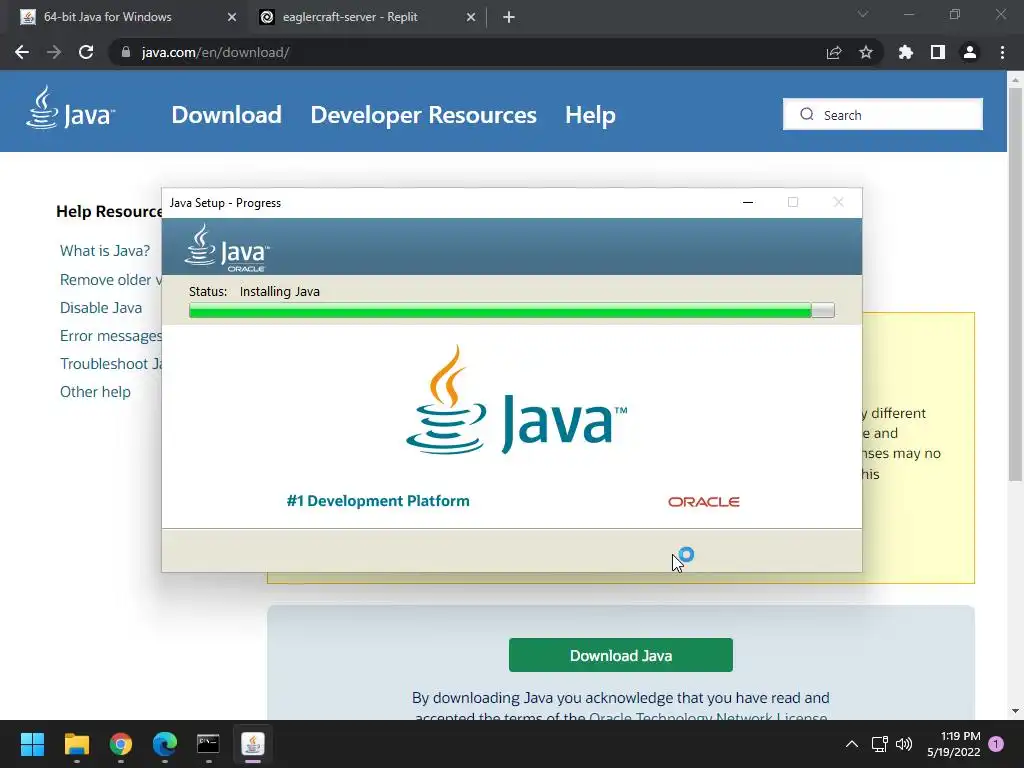
Task: Click the large Java logo in the installer
Action: point(516,400)
